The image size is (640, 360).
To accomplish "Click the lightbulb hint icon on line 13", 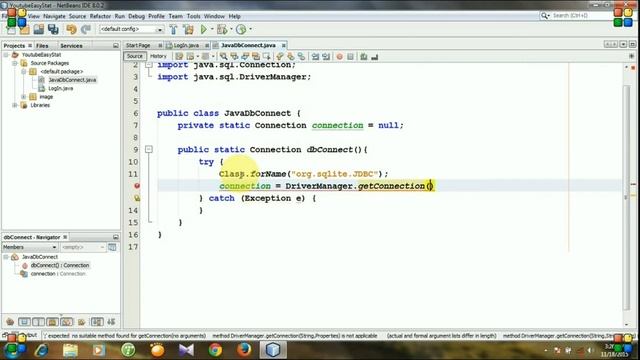I will point(137,198).
